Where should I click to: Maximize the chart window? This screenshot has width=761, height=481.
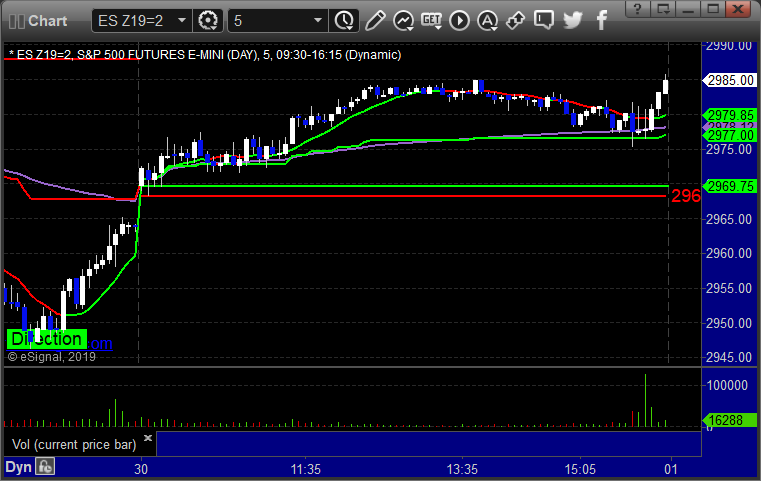point(713,9)
